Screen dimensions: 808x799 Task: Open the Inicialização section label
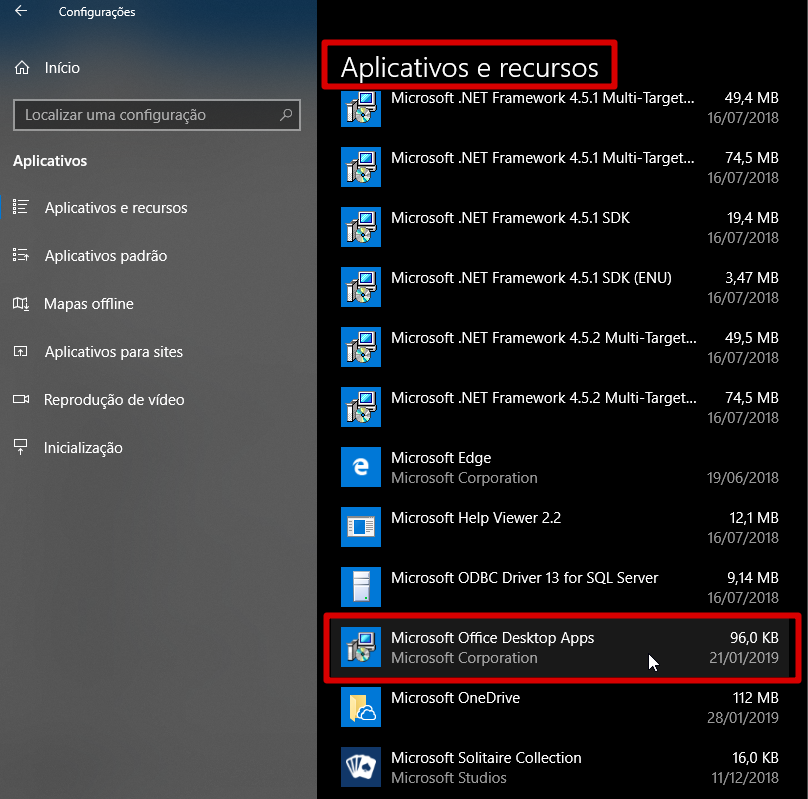83,448
